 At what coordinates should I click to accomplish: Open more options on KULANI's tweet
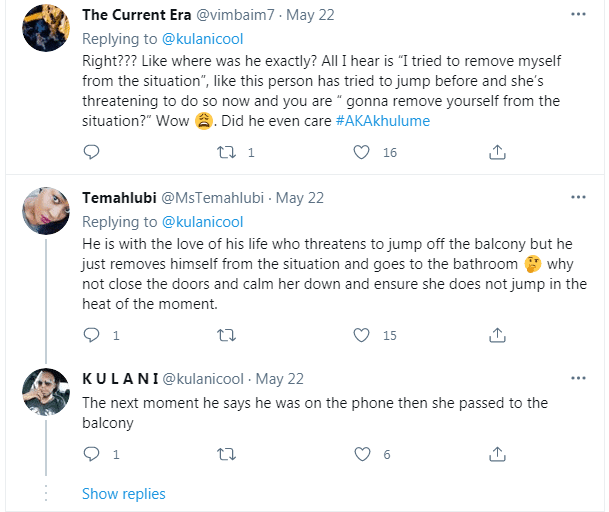click(577, 378)
